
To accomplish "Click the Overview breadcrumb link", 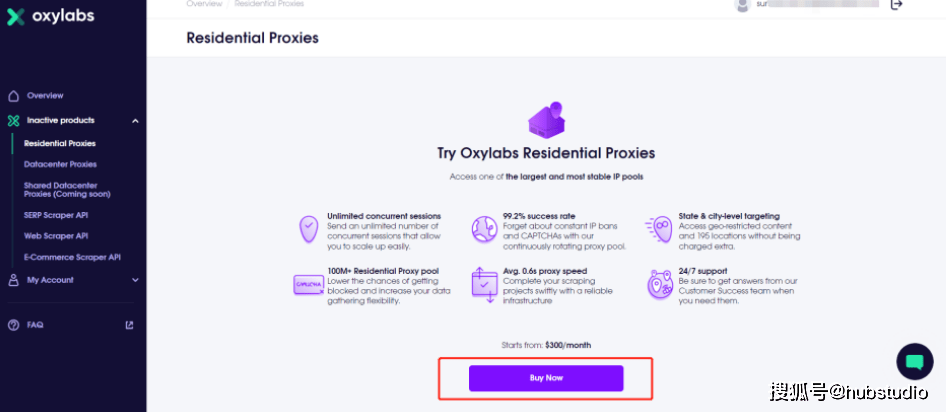I will tap(203, 4).
